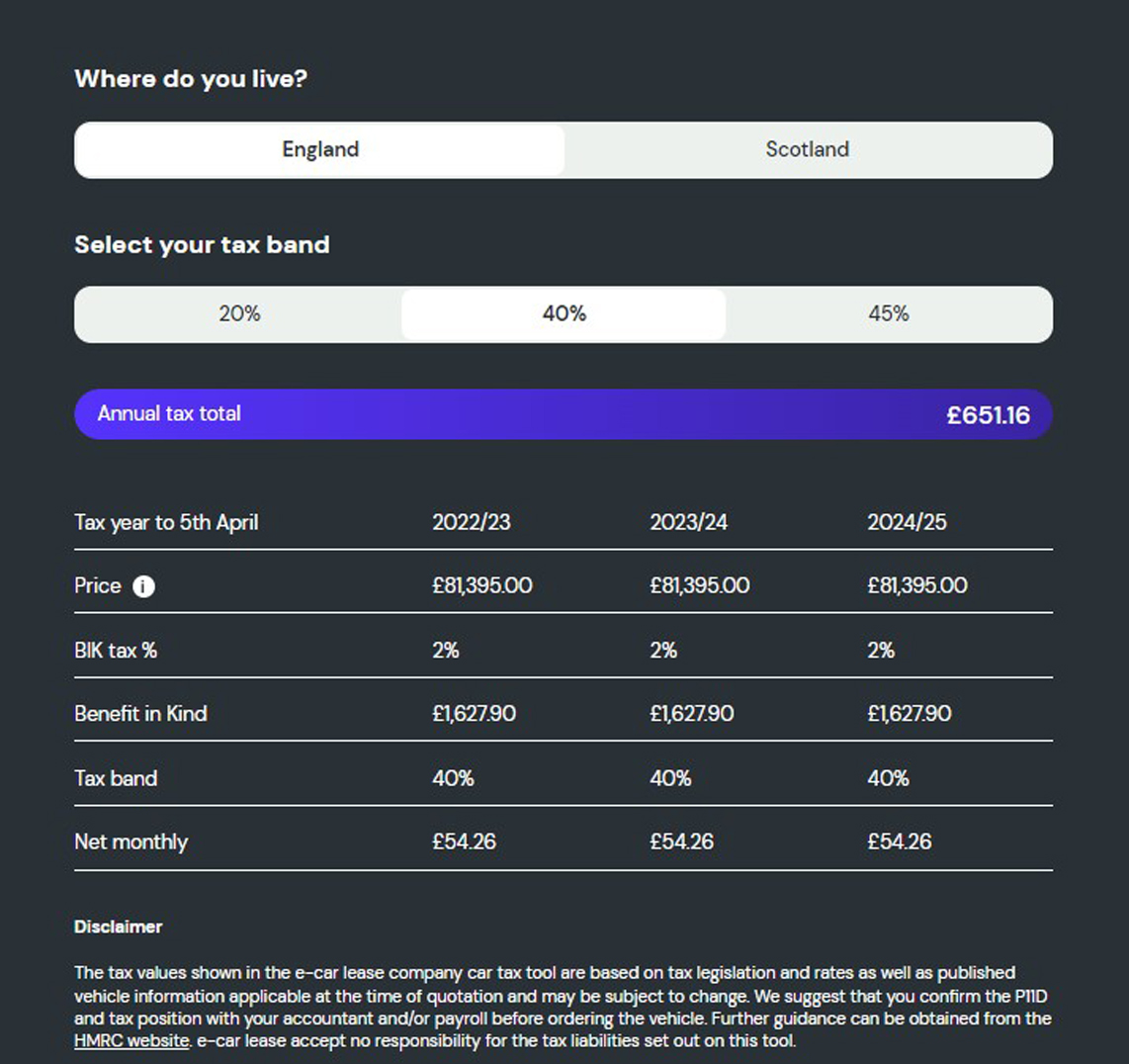Click the Where do you live heading
The image size is (1129, 1064).
pos(191,79)
